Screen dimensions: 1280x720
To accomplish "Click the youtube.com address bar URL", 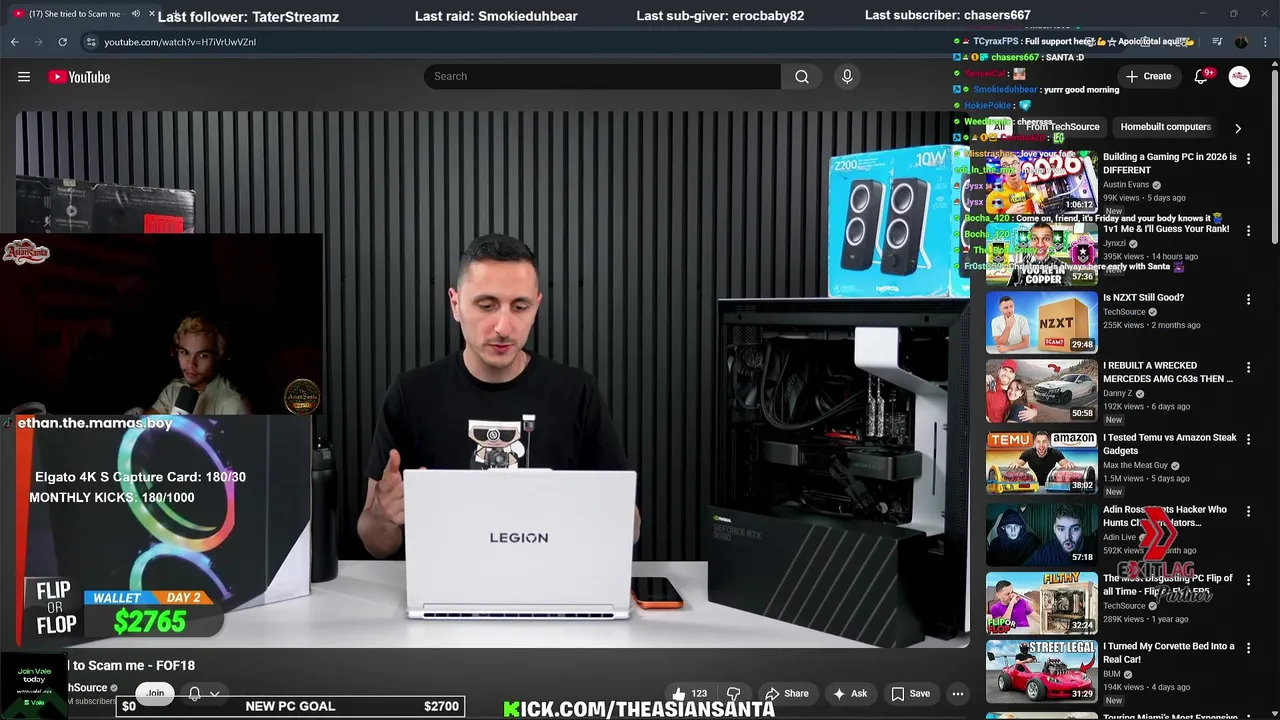I will tap(180, 42).
